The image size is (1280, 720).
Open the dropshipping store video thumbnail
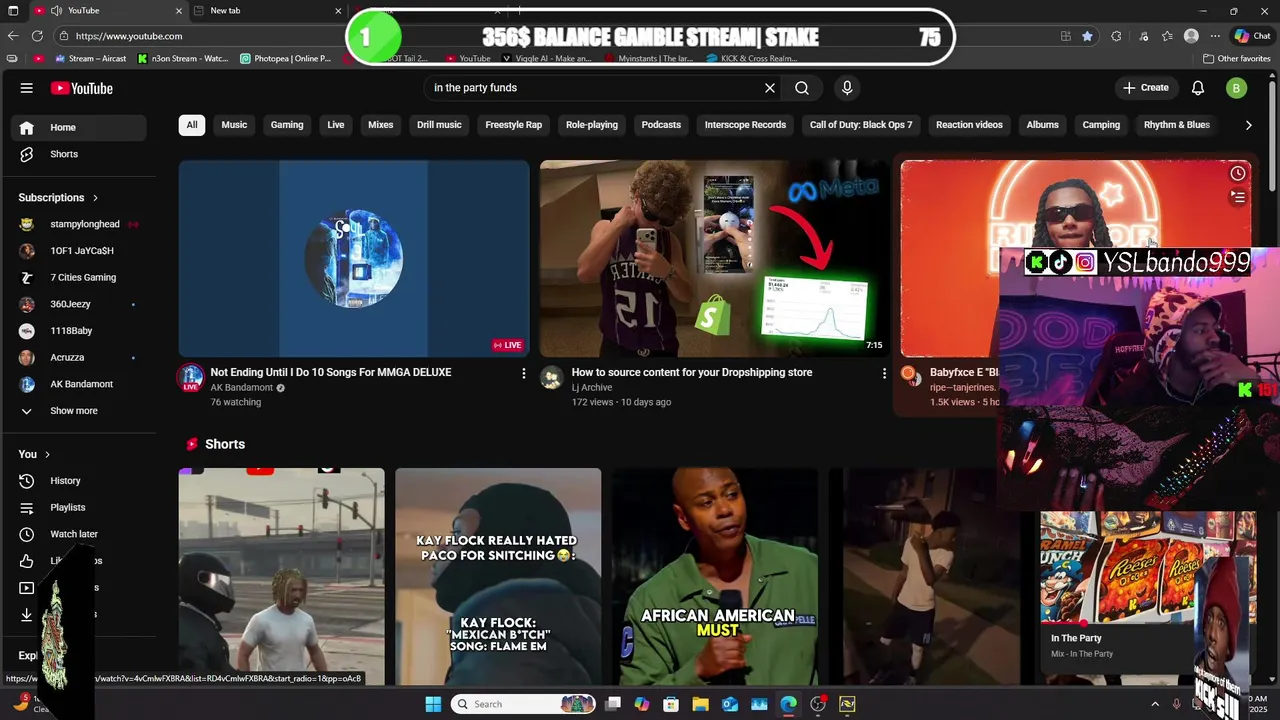pos(714,258)
